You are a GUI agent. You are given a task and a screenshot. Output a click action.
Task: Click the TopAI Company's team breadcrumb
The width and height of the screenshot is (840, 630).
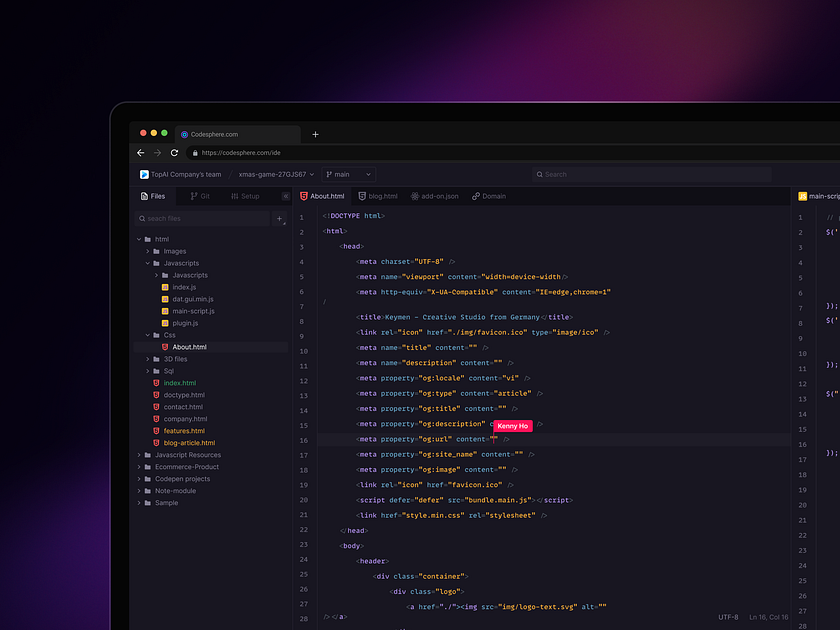186,175
